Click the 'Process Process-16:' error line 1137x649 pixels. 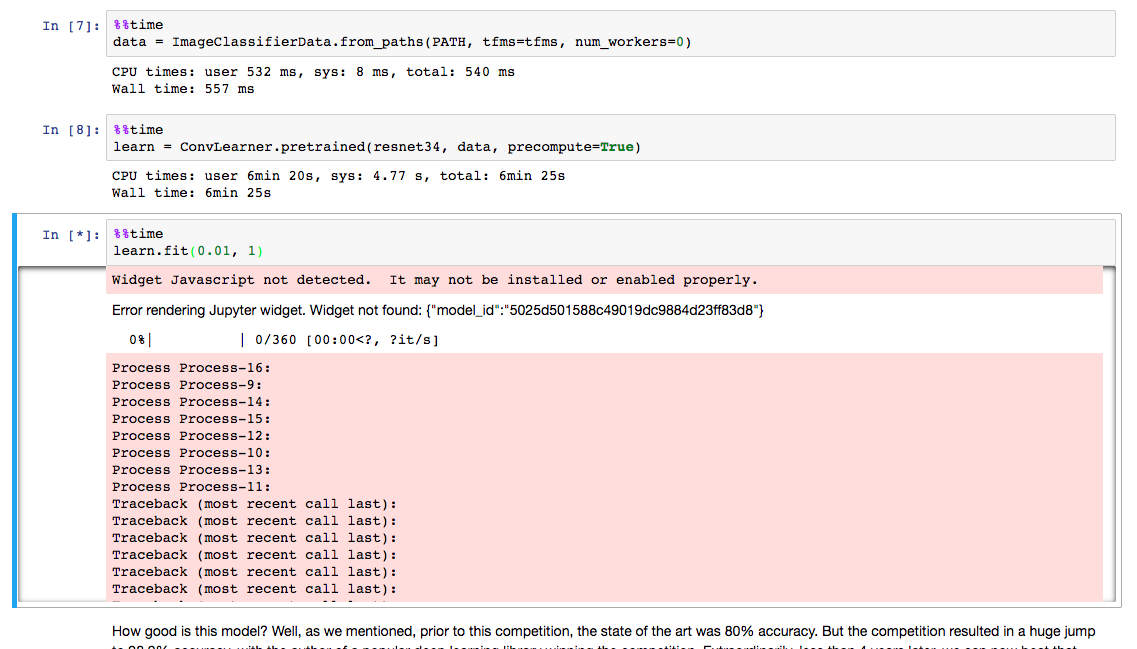click(x=191, y=368)
